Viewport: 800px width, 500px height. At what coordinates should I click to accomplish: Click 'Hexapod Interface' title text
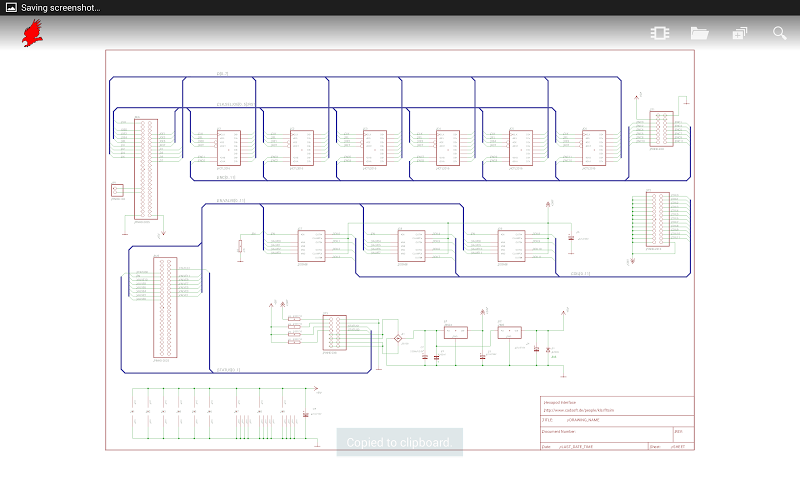560,403
